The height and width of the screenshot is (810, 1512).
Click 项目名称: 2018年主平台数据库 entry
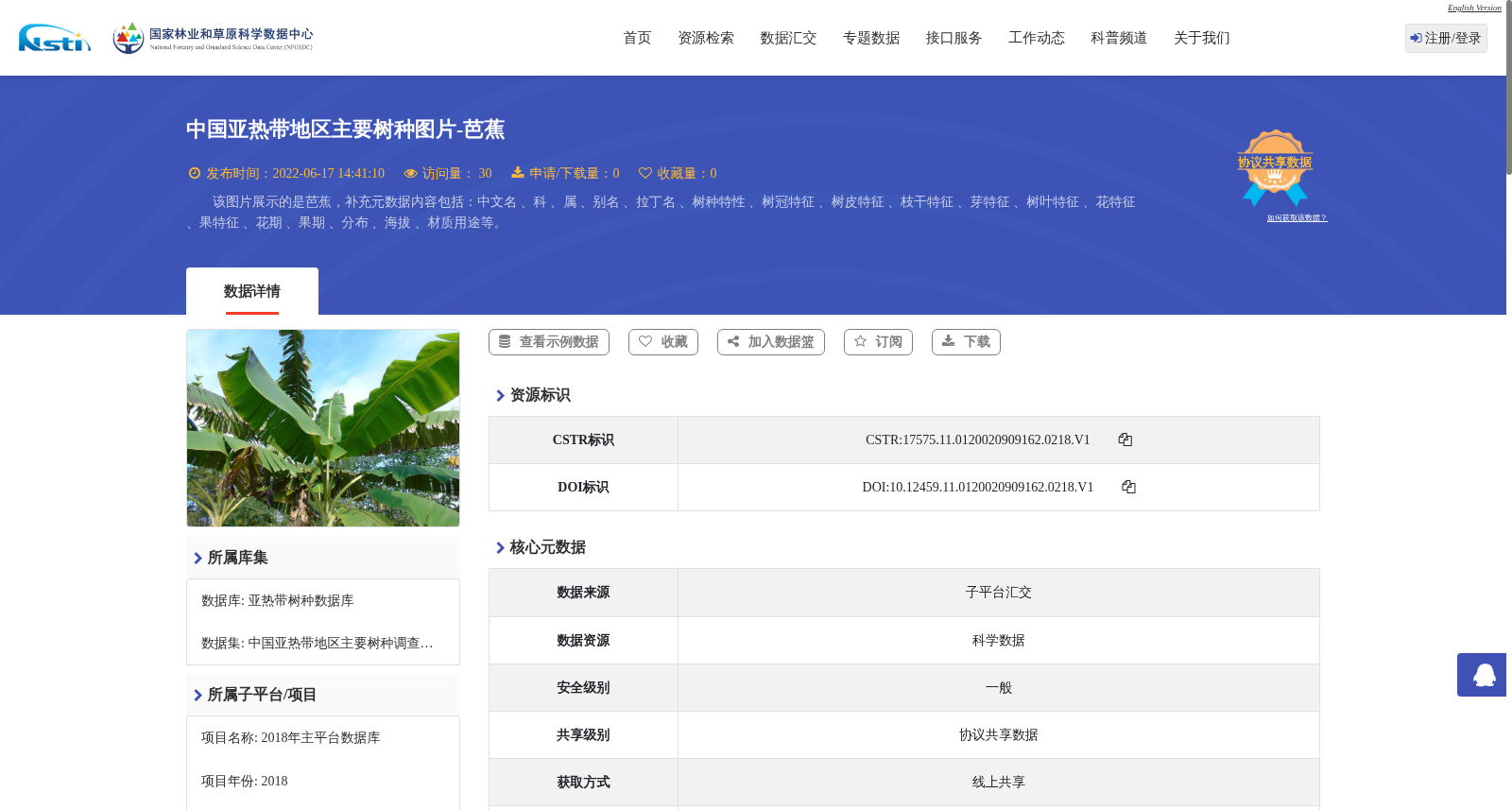coord(291,738)
